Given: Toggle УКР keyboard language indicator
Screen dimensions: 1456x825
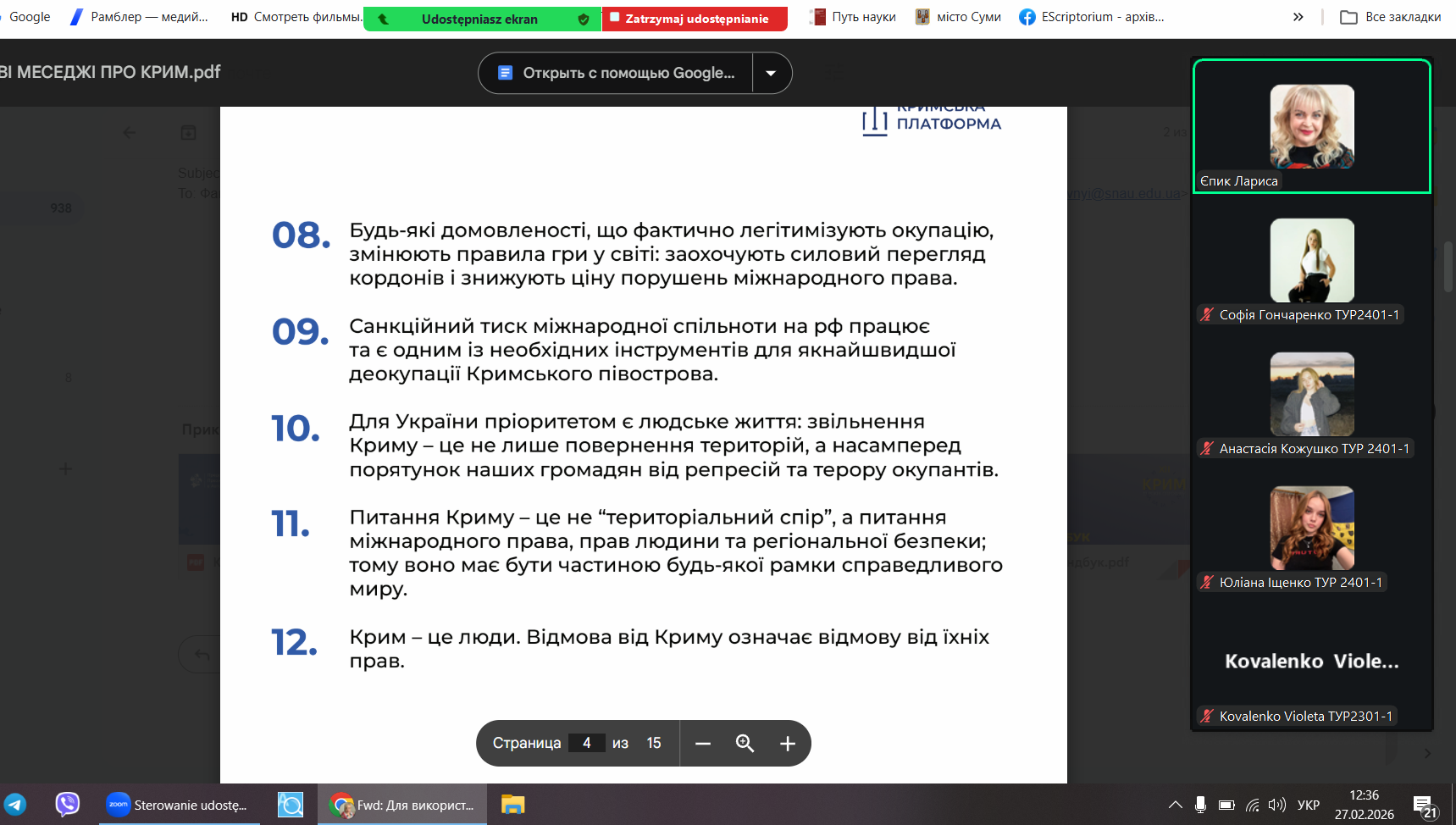Looking at the screenshot, I should coord(1308,805).
